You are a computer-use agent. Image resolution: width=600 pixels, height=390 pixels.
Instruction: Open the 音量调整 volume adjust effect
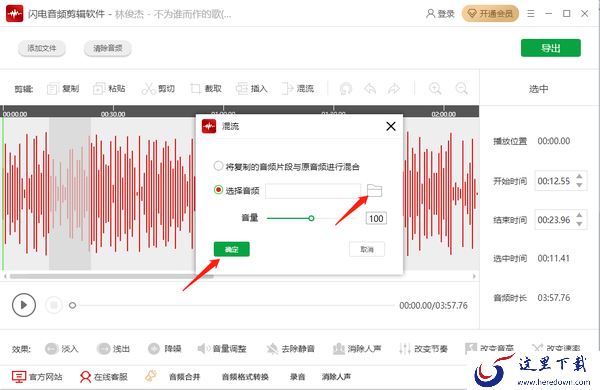click(222, 349)
